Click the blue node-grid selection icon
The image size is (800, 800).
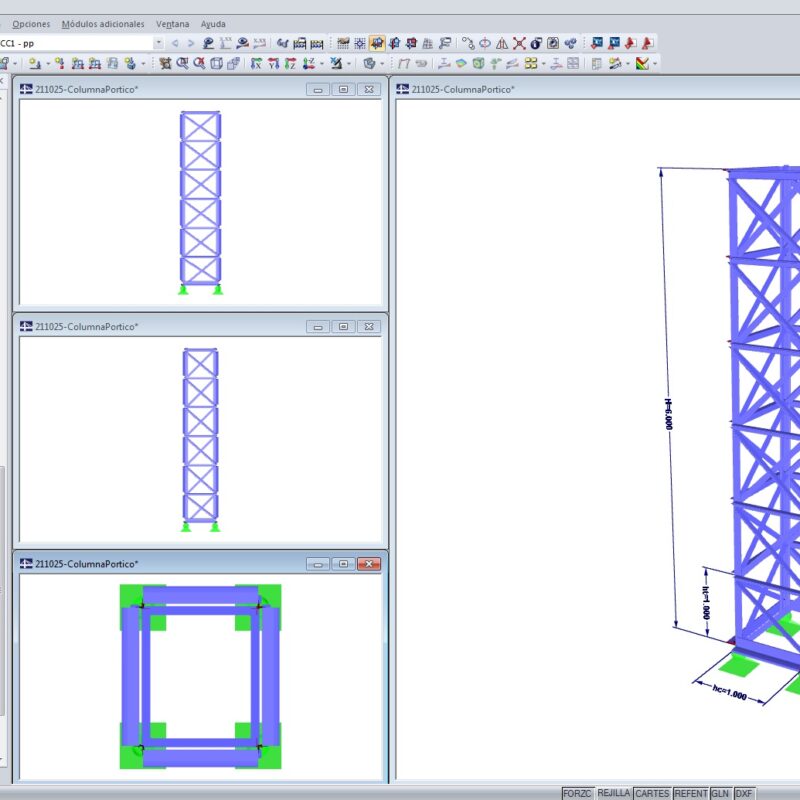tap(360, 43)
